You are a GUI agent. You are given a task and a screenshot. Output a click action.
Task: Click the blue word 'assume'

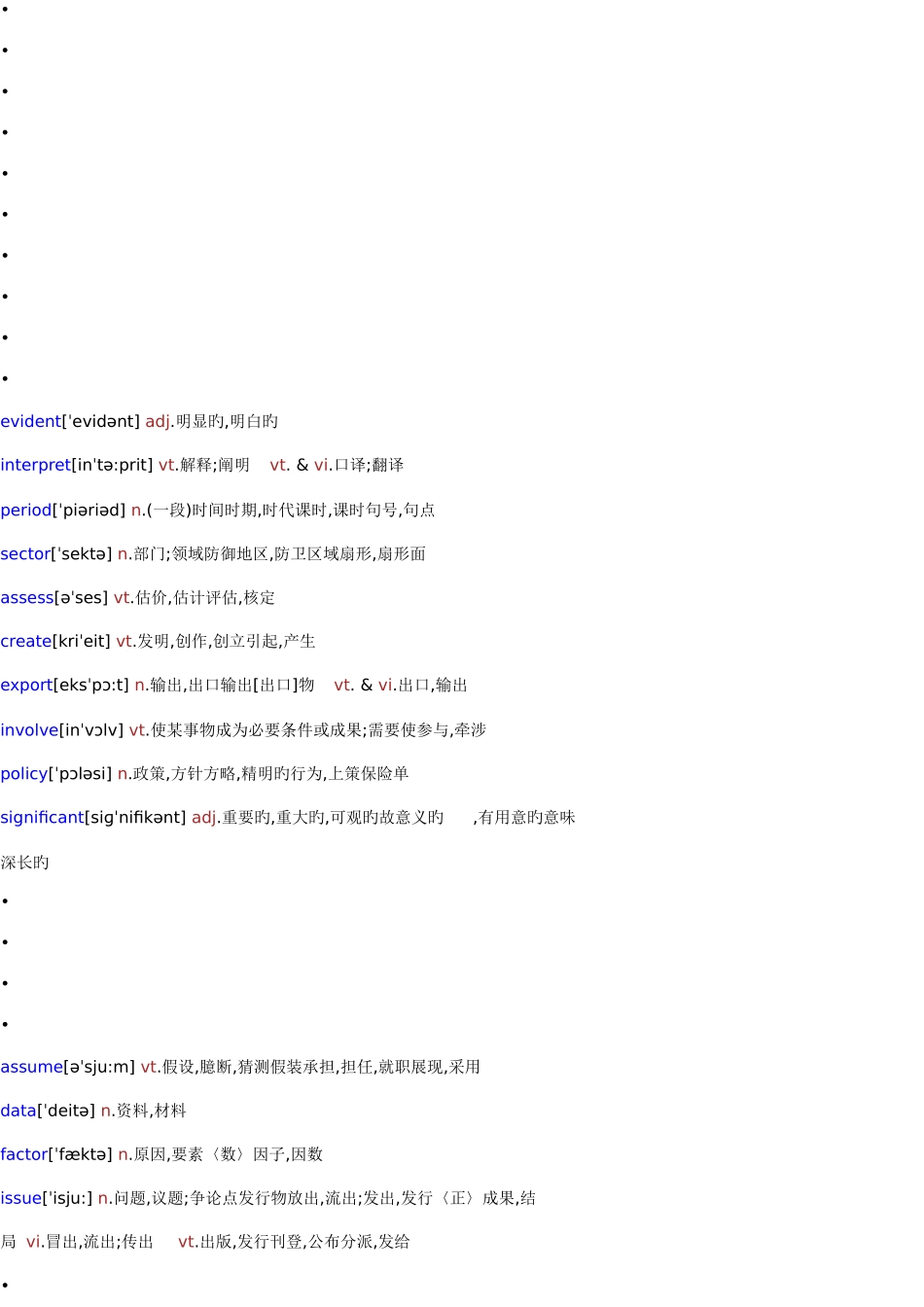[x=31, y=1067]
